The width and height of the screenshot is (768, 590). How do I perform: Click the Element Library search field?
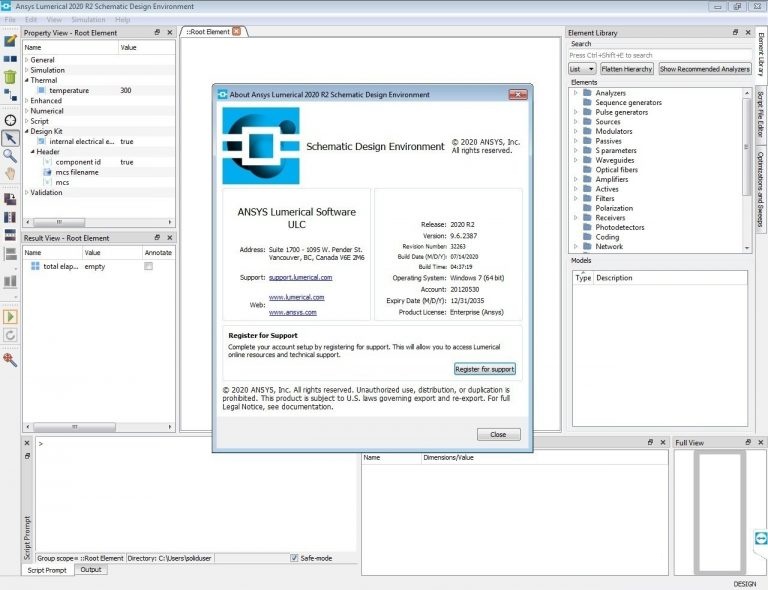click(659, 55)
